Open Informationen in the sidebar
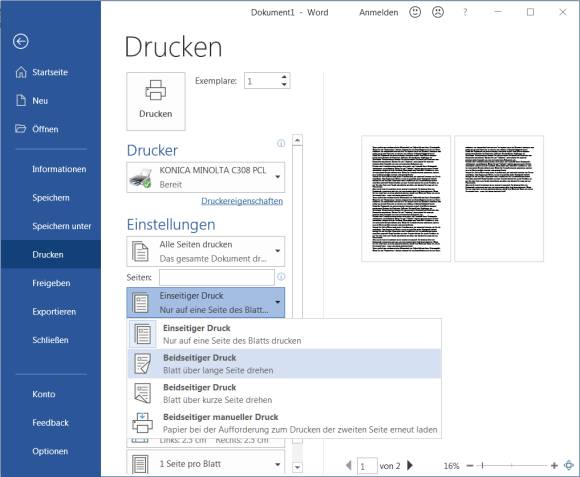 59,169
